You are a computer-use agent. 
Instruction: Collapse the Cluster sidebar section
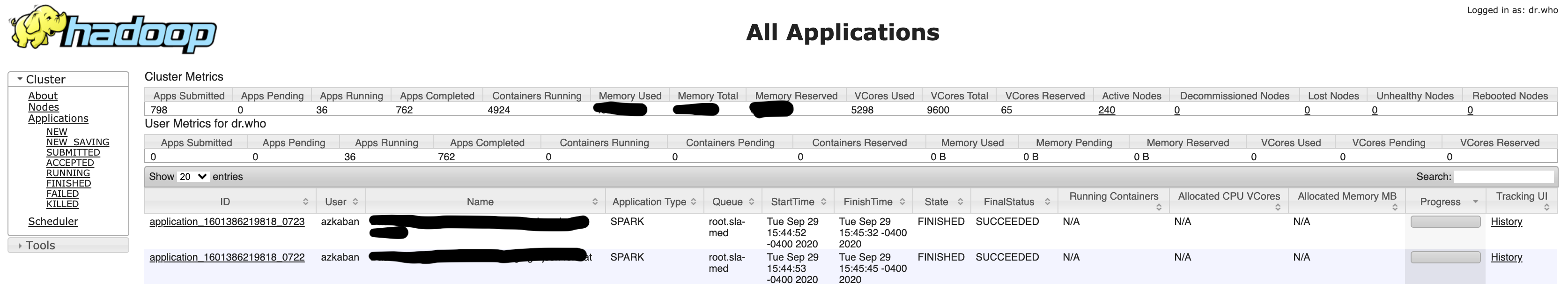point(20,79)
